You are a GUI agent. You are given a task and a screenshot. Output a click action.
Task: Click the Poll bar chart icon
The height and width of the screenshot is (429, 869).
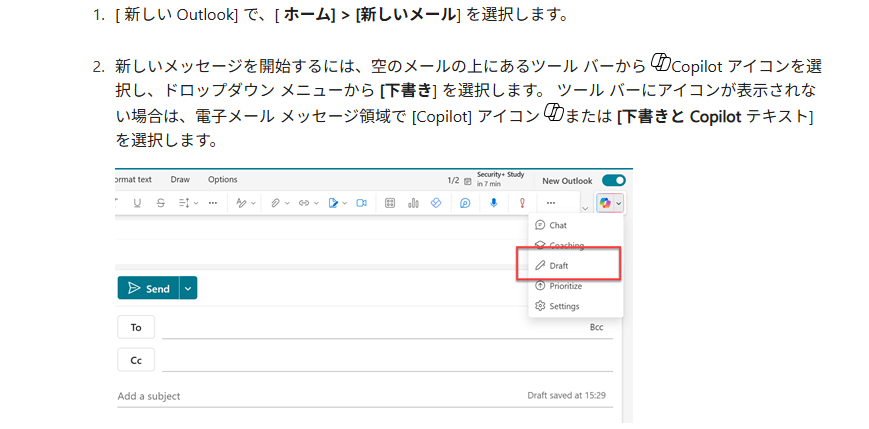tap(413, 203)
